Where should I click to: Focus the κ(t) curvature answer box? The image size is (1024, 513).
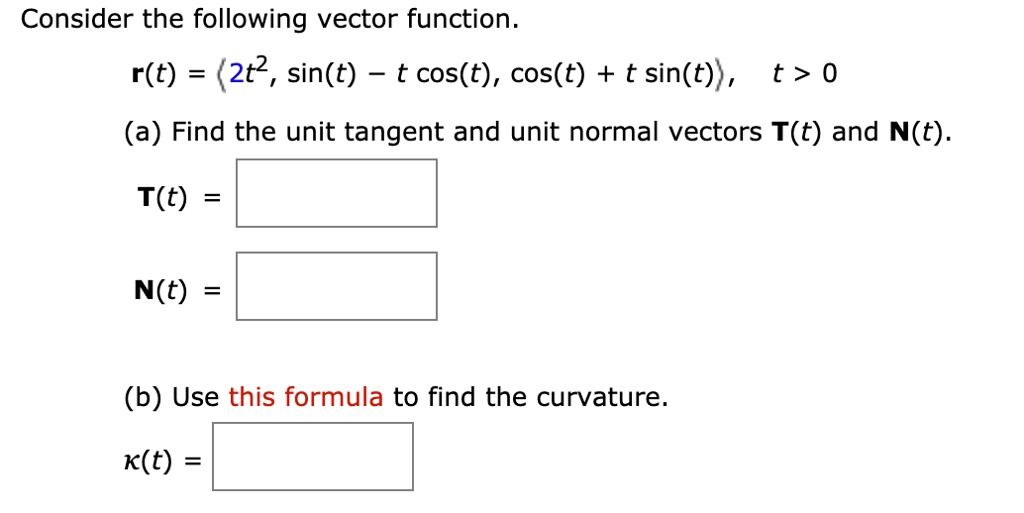tap(313, 457)
